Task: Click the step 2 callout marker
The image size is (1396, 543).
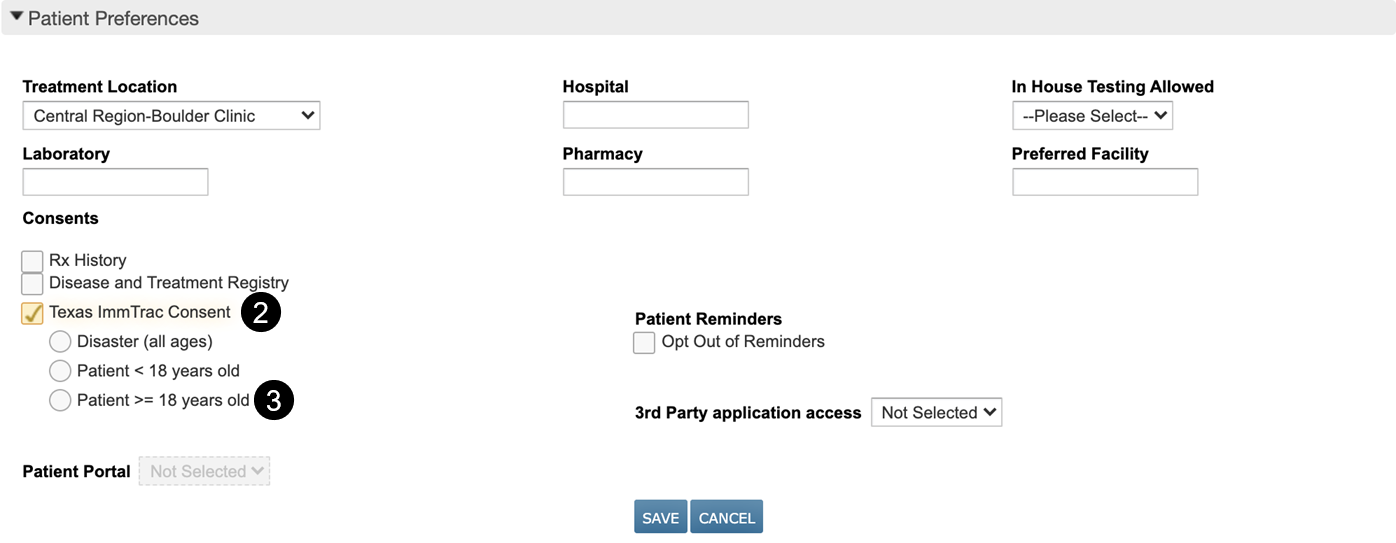Action: (x=261, y=313)
